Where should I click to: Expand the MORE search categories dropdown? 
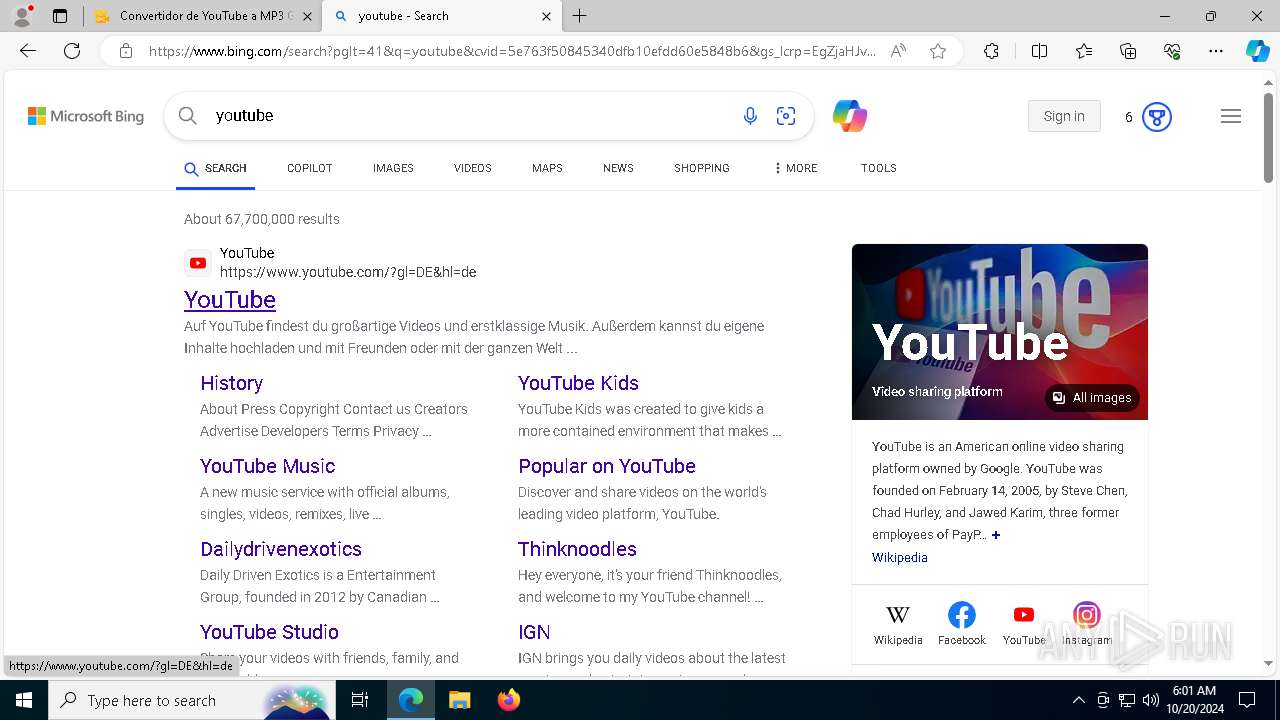[x=795, y=168]
